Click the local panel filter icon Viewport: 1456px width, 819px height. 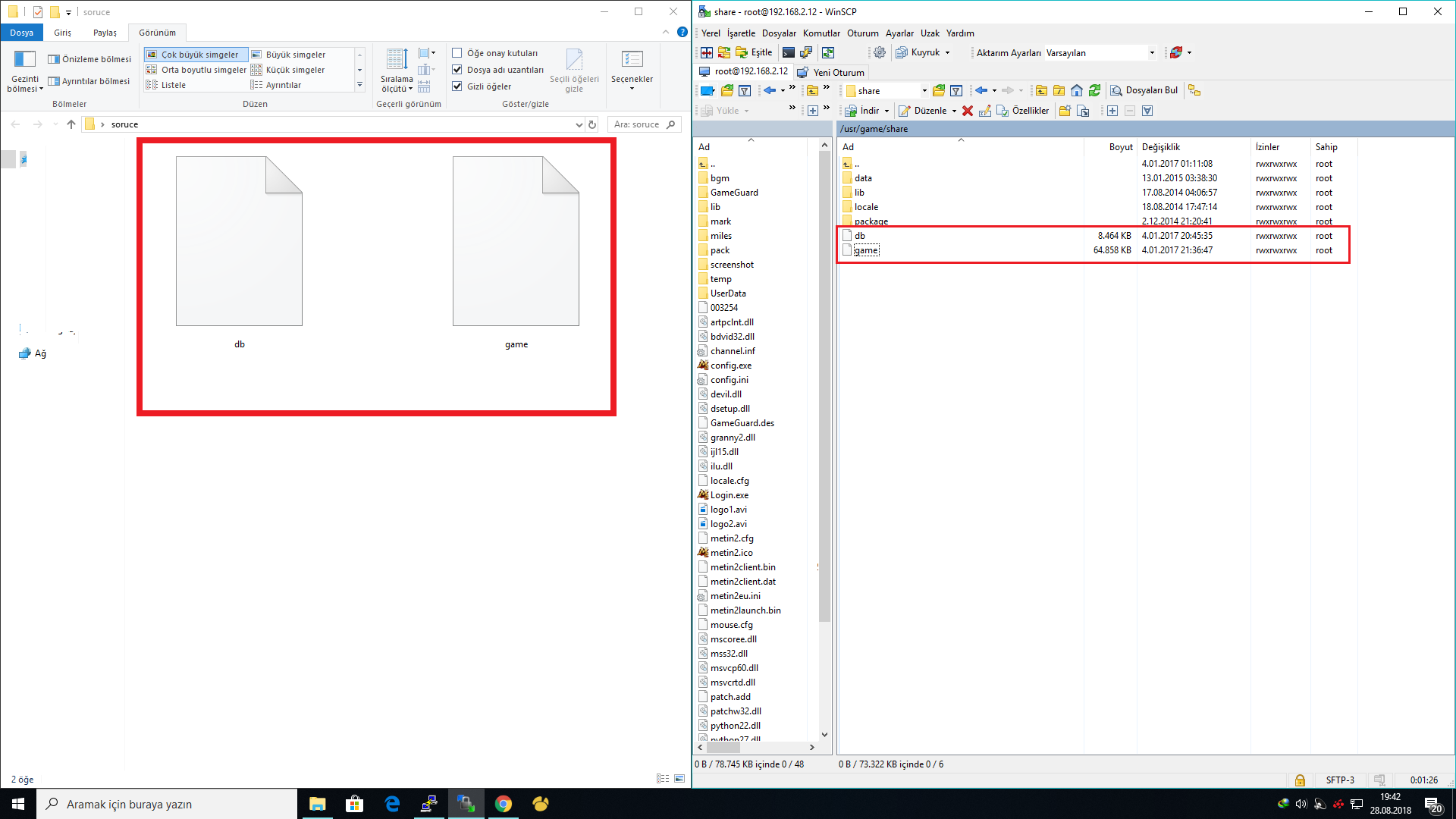coord(745,90)
